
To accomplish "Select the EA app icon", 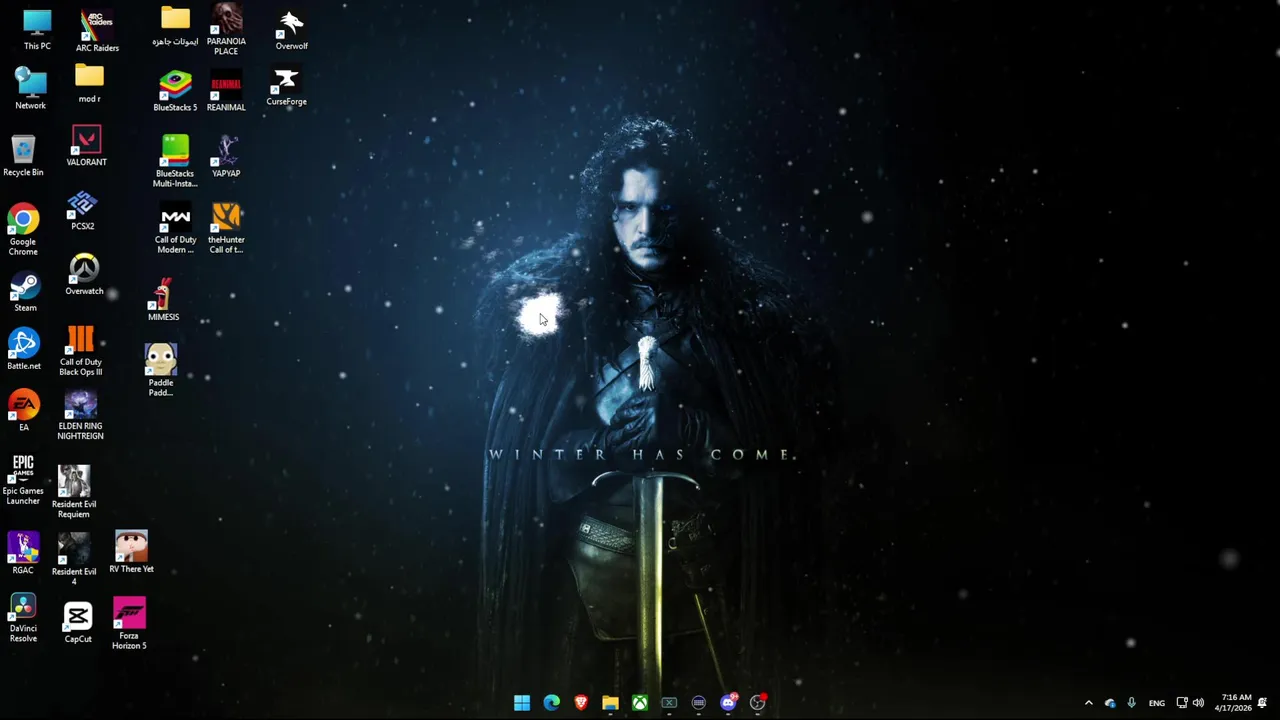I will [24, 411].
